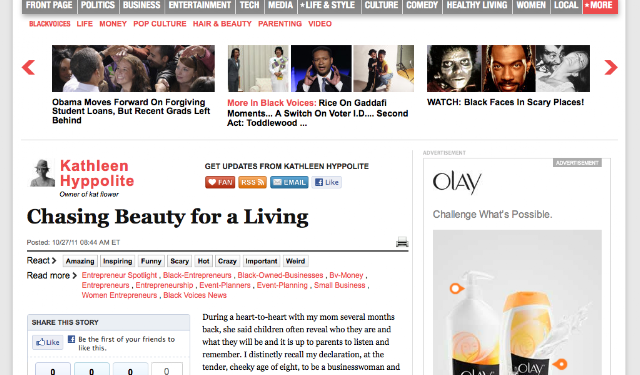Screen dimensions: 640x375
Task: Open the Women Entrepreneurs tag
Action: click(119, 295)
